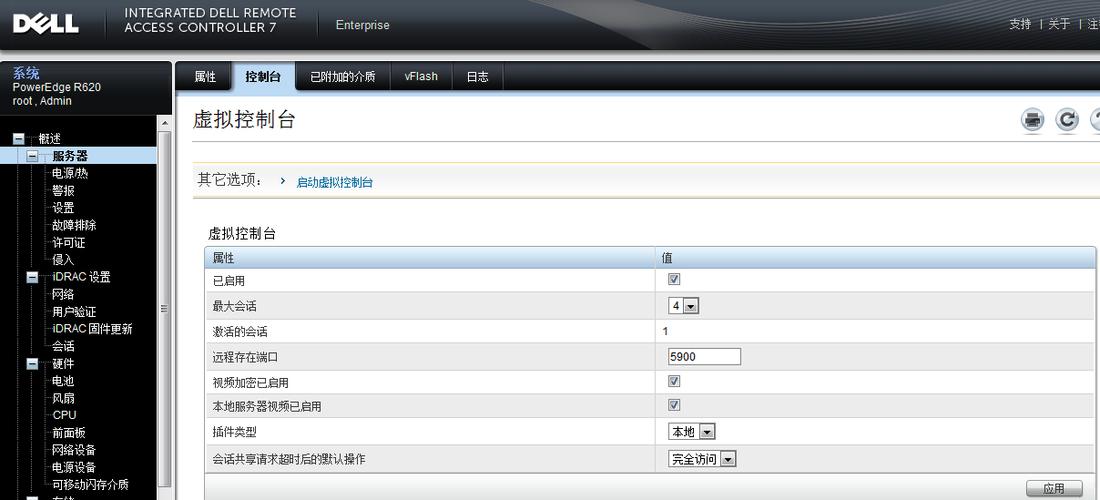Select 服务器 tree label
Image resolution: width=1100 pixels, height=500 pixels.
click(70, 156)
